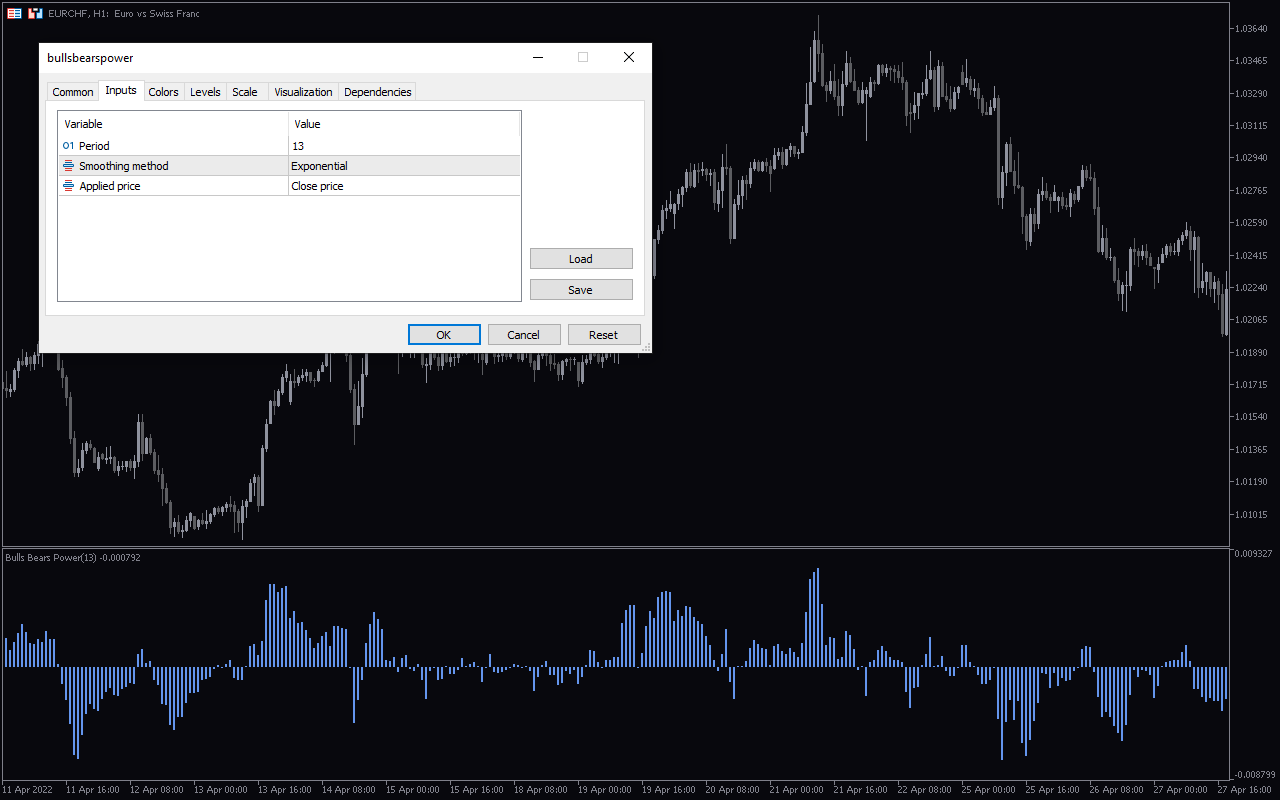Close the bullsbearspower dialog

pyautogui.click(x=629, y=57)
